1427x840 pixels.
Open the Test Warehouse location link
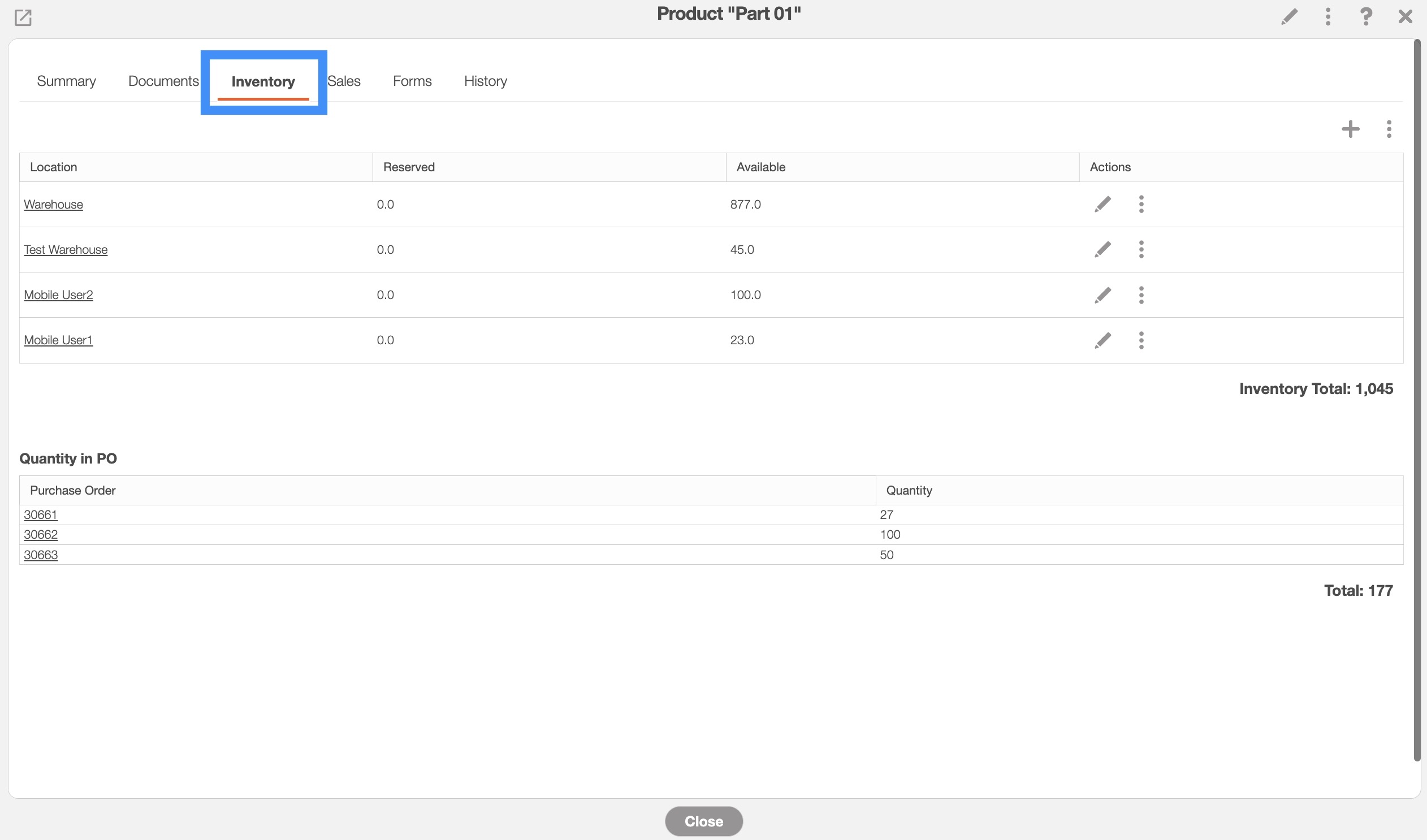[66, 250]
